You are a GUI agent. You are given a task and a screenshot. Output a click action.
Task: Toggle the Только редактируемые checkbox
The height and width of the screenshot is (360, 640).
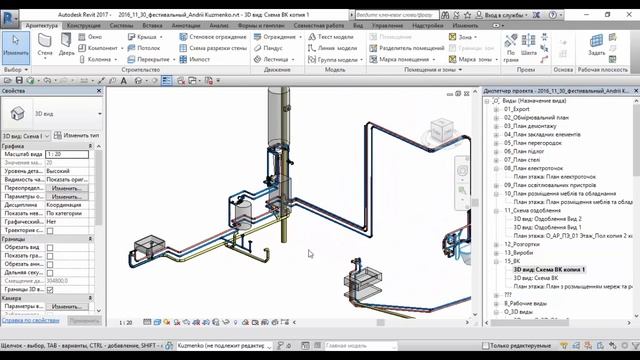click(x=485, y=346)
